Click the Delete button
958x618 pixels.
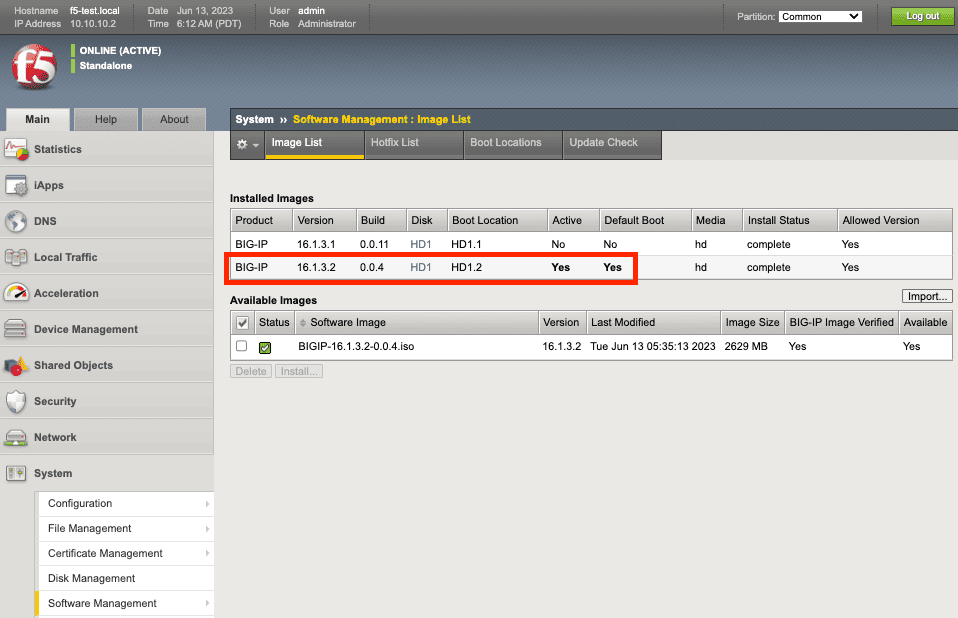(250, 371)
